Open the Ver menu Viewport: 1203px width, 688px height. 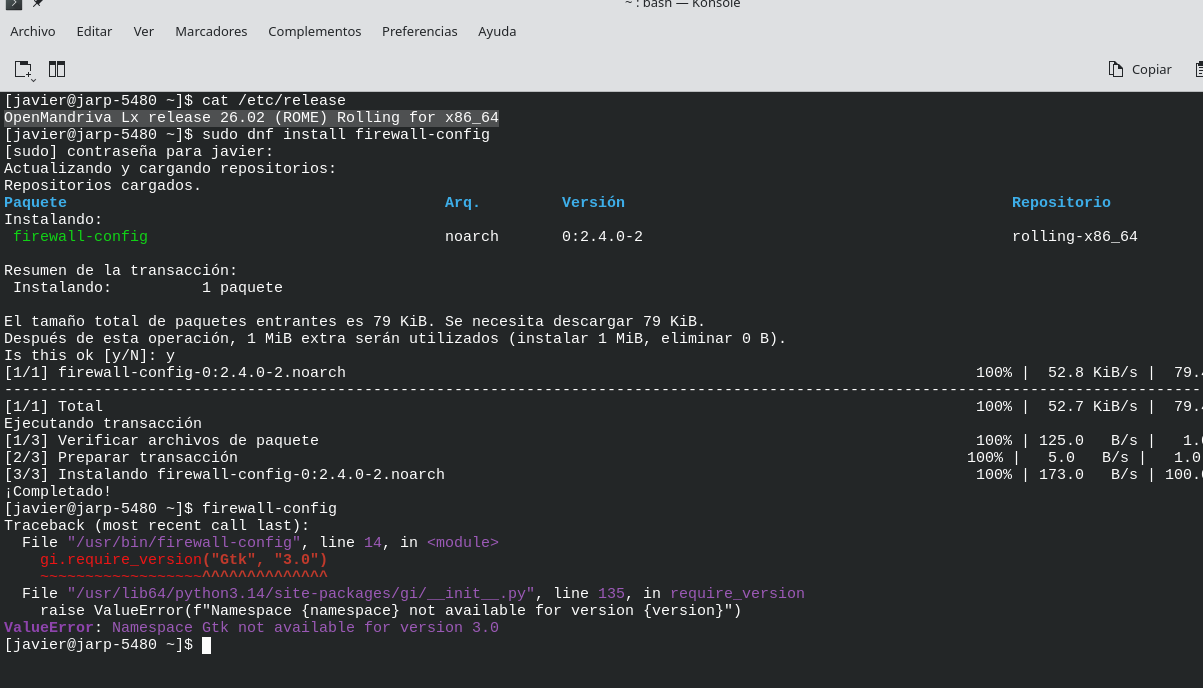[144, 31]
